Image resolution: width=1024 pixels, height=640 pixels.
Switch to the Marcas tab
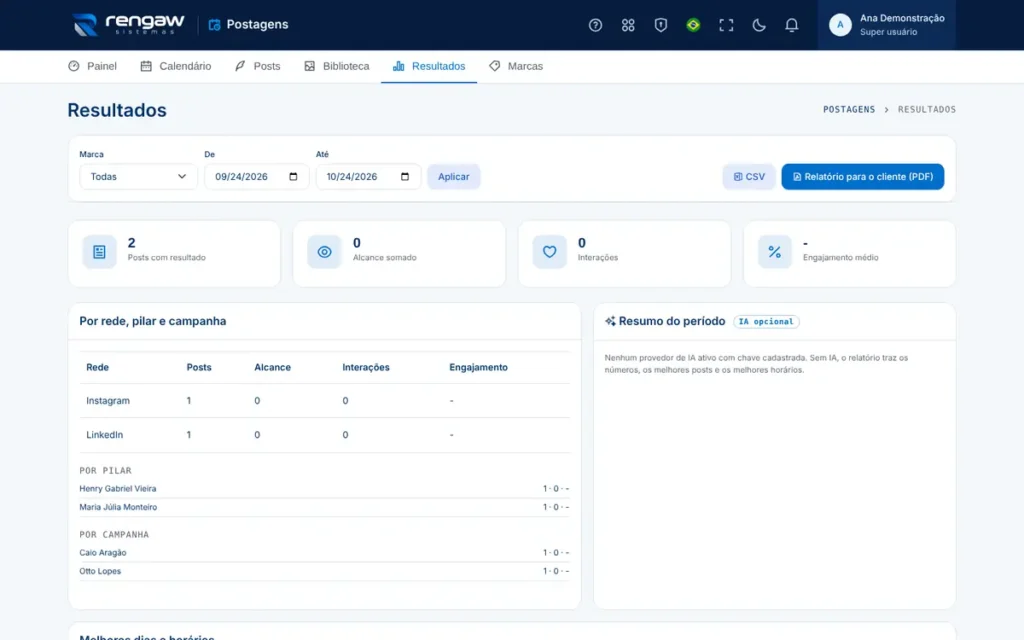(x=516, y=66)
